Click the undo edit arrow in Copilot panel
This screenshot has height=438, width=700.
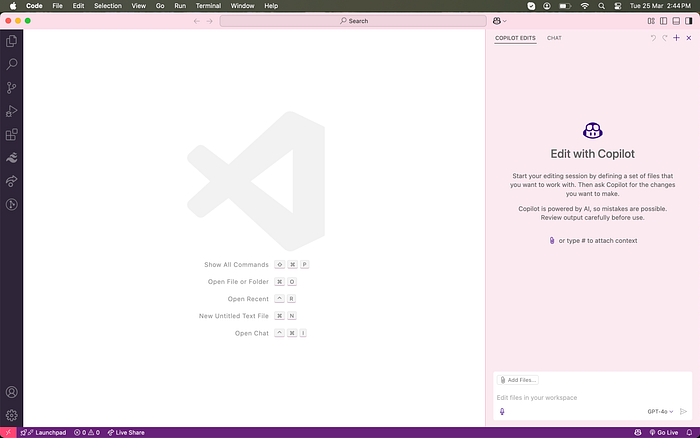[653, 38]
